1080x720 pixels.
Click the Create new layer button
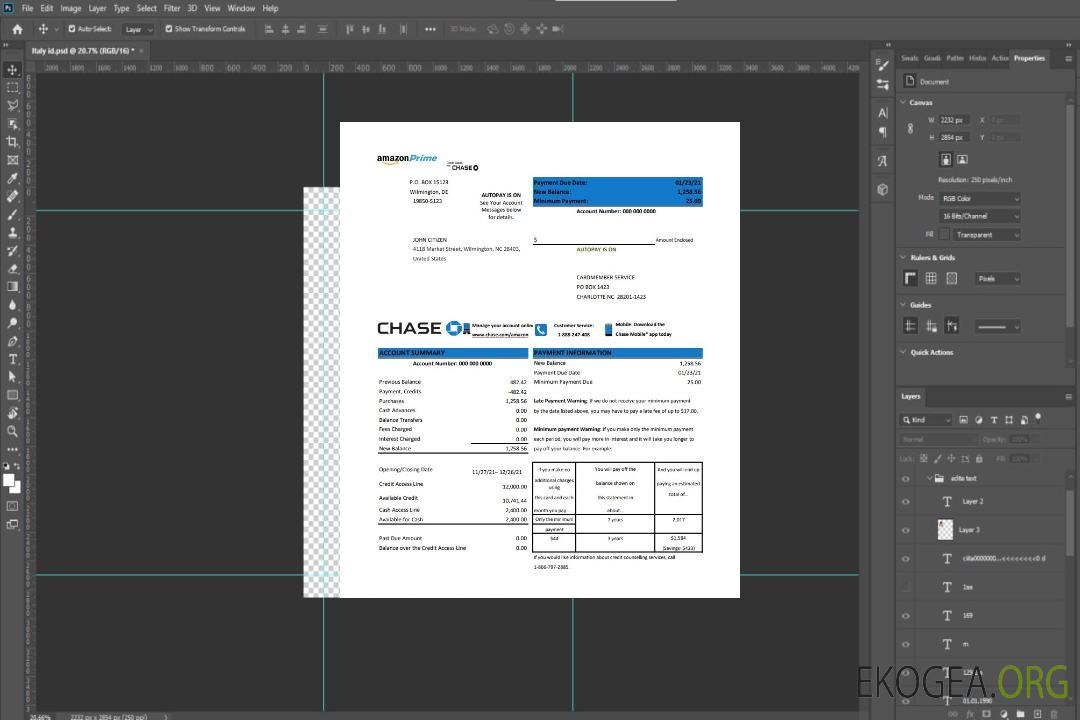(x=1037, y=714)
